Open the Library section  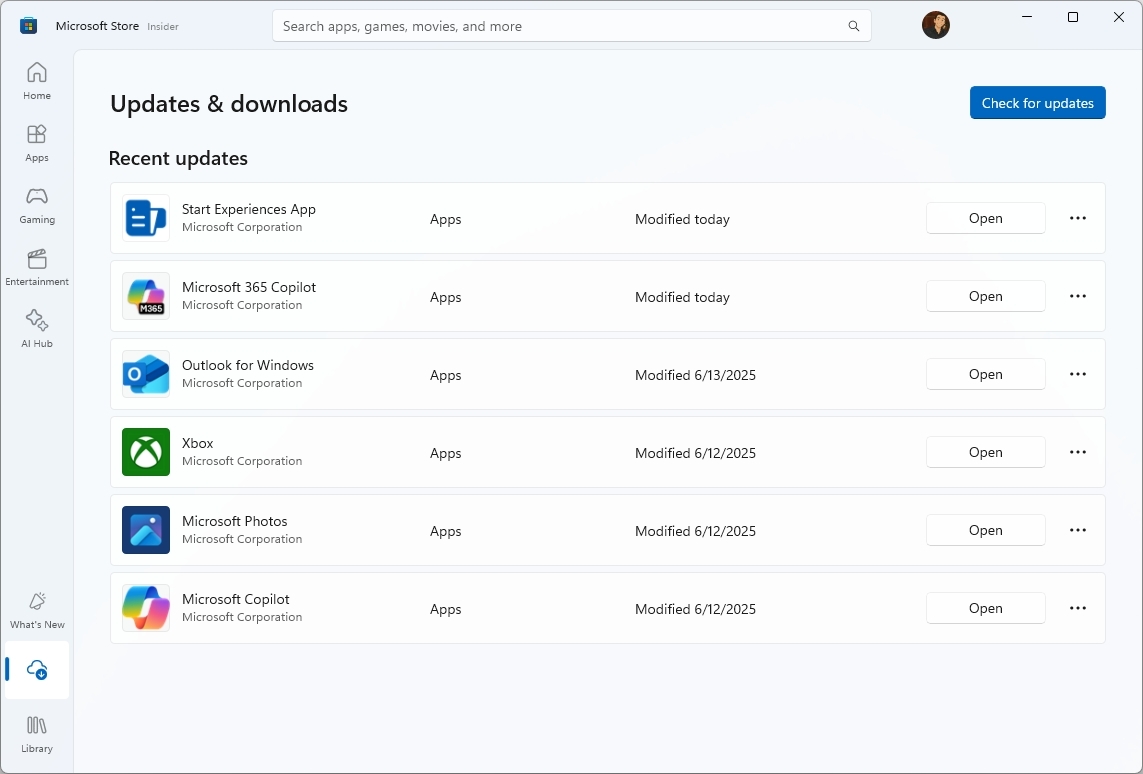click(36, 734)
